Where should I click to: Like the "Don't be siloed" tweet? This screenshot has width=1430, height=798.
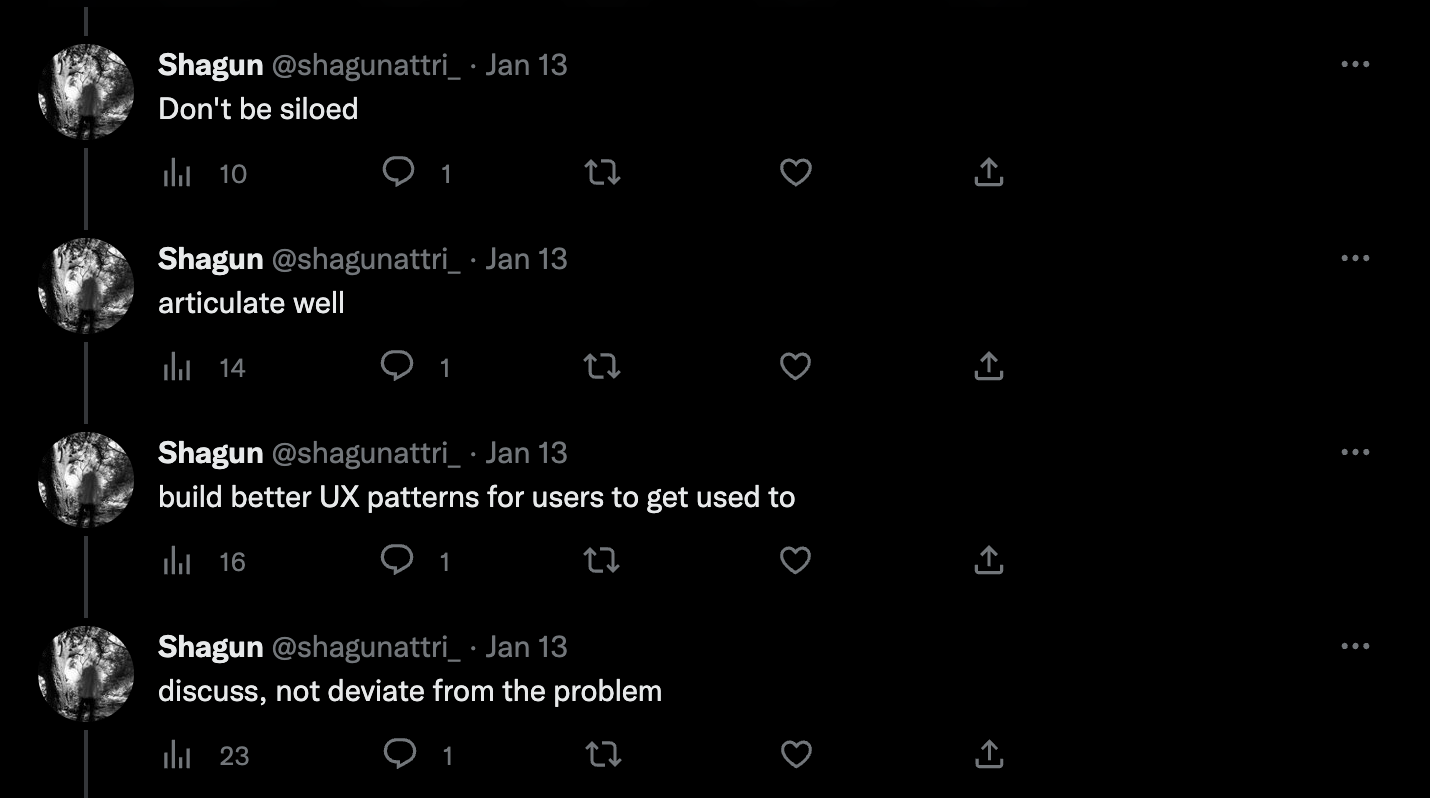click(x=796, y=173)
